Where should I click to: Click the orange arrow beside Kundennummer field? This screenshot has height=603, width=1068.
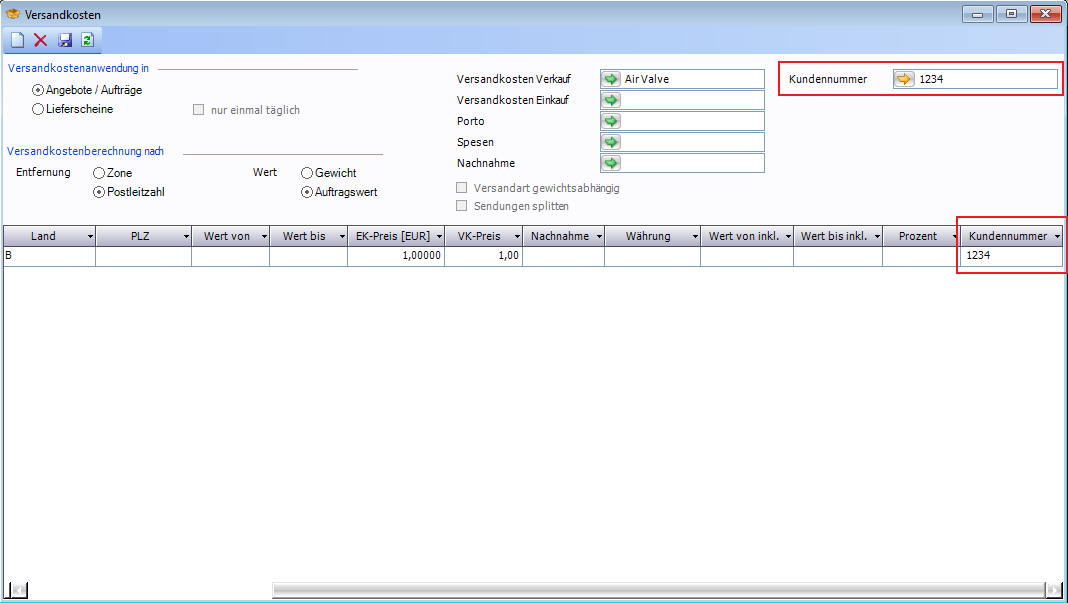(904, 79)
